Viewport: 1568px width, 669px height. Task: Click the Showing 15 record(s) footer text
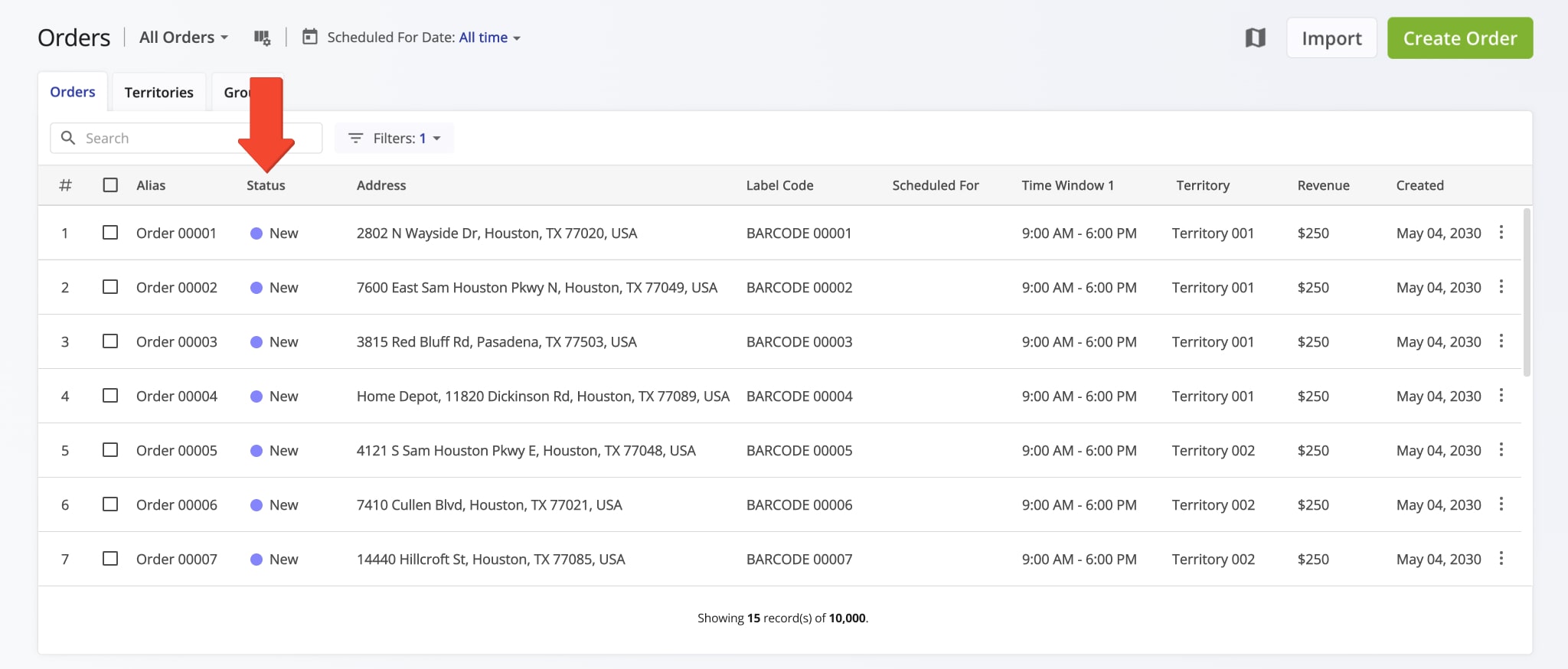tap(782, 618)
